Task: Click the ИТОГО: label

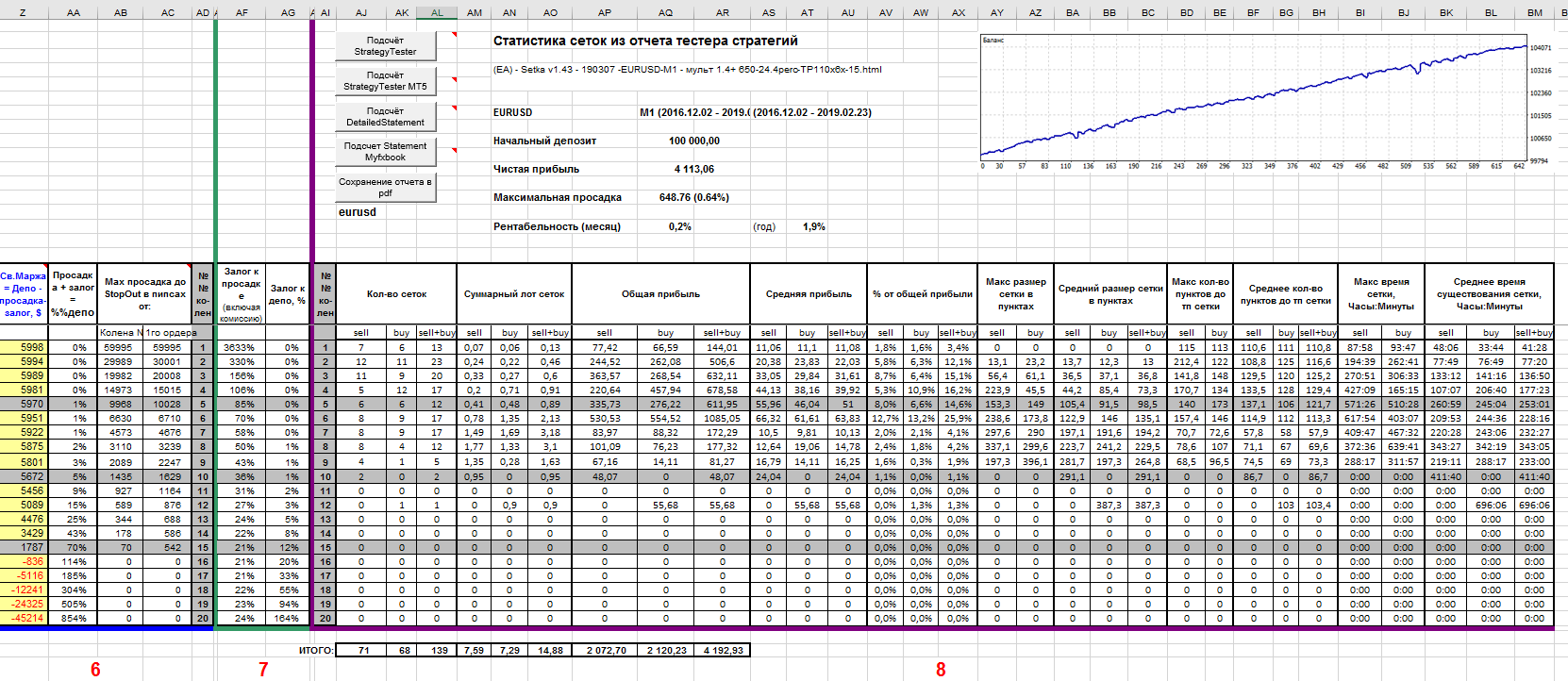Action: pyautogui.click(x=316, y=650)
